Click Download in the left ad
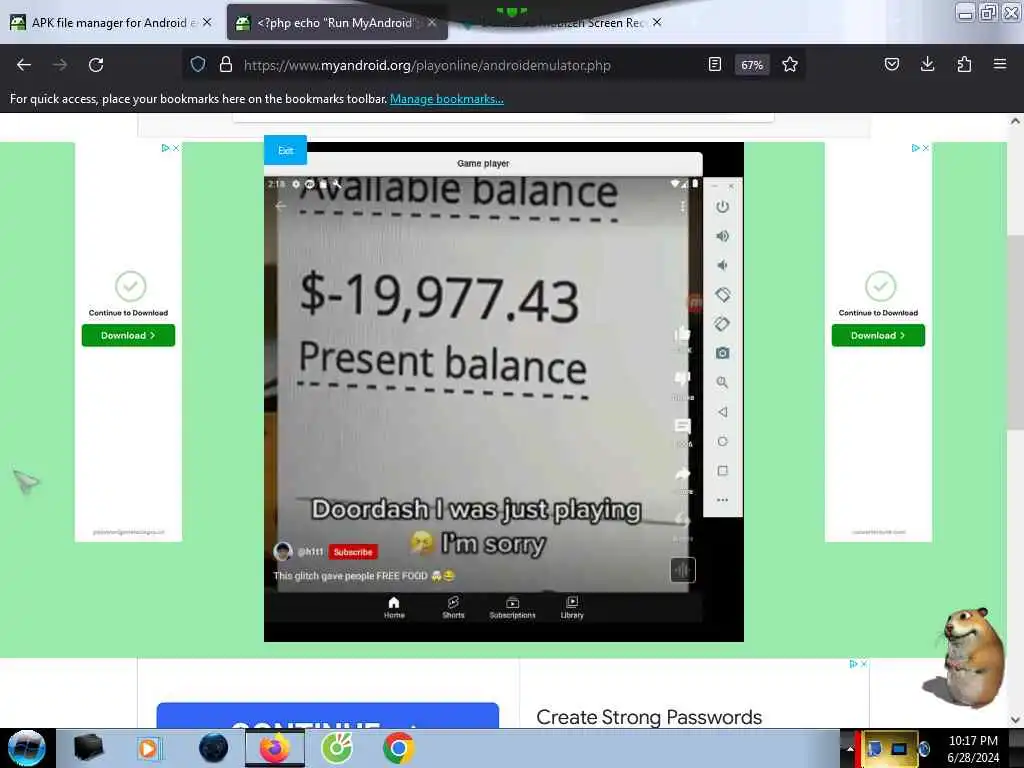 pos(128,335)
